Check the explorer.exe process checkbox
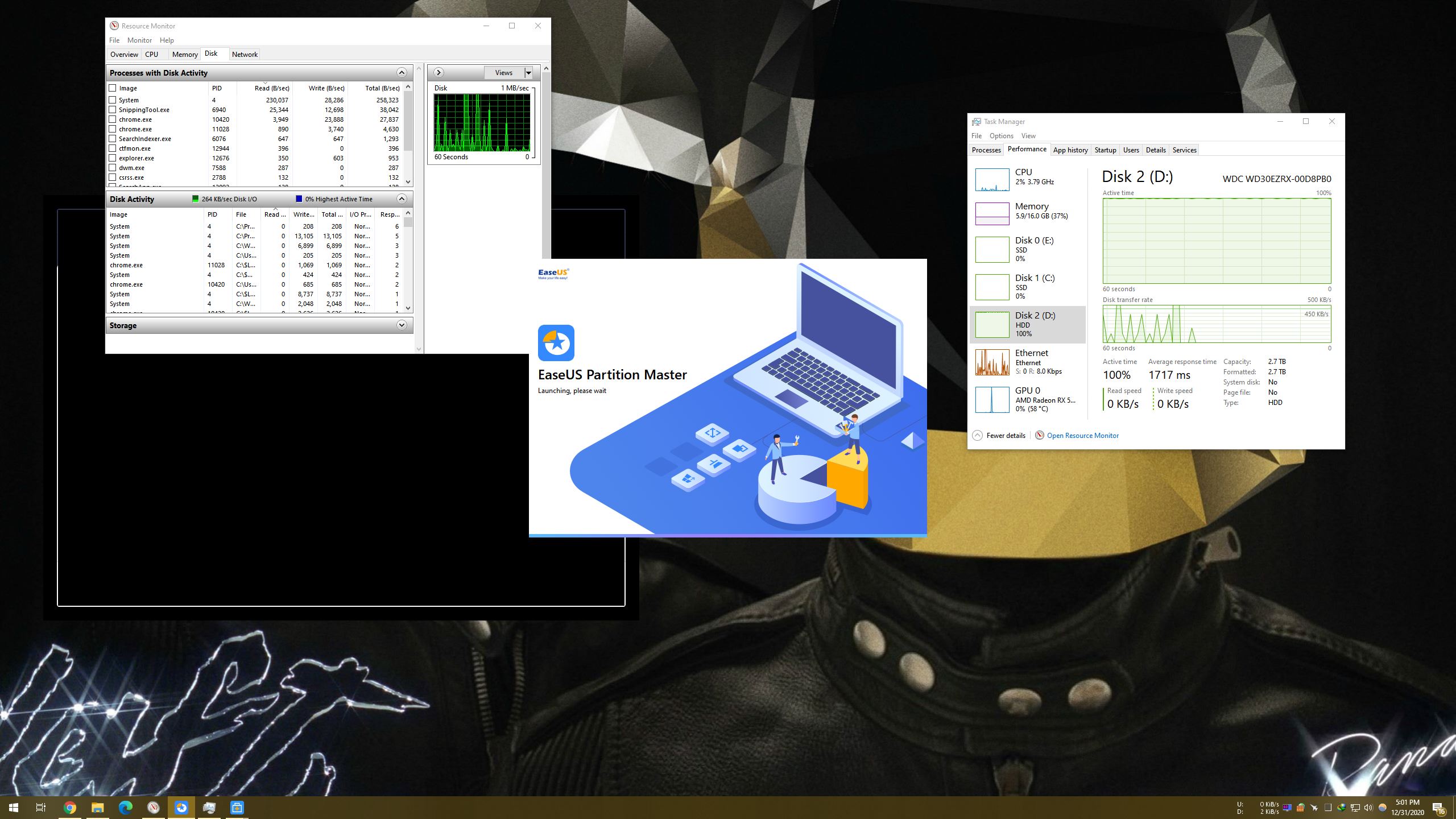This screenshot has height=819, width=1456. coord(113,158)
